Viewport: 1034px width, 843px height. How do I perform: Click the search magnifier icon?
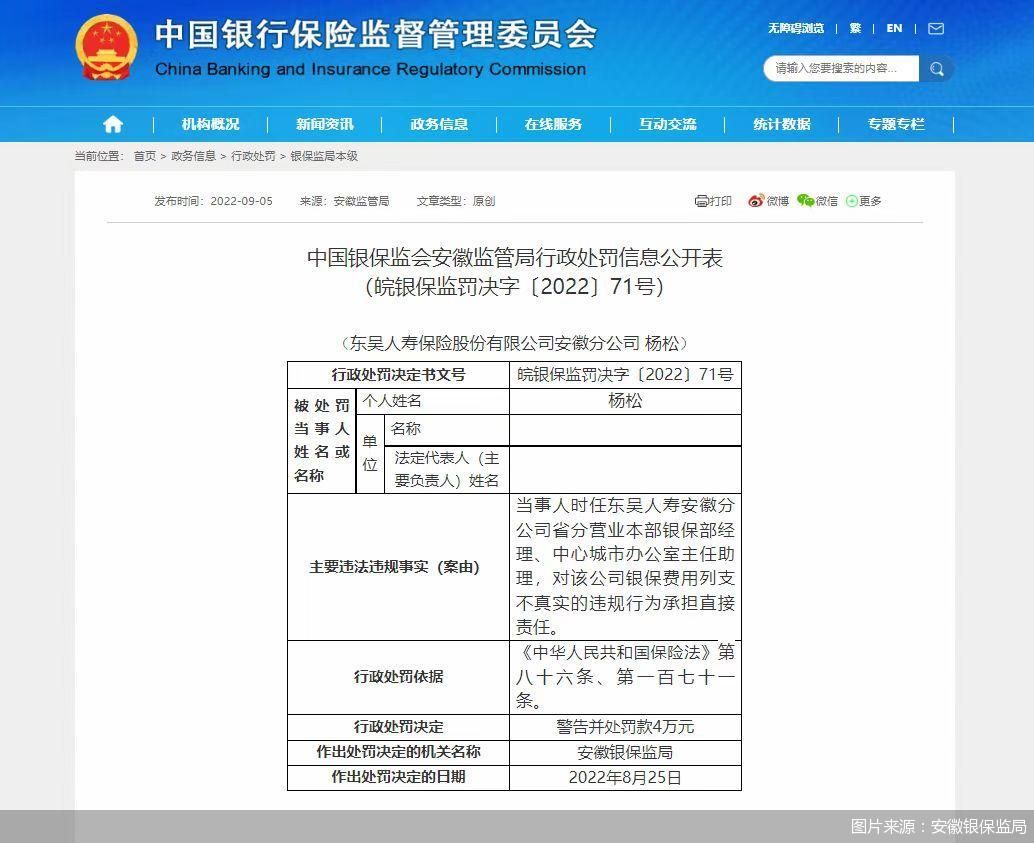coord(936,69)
